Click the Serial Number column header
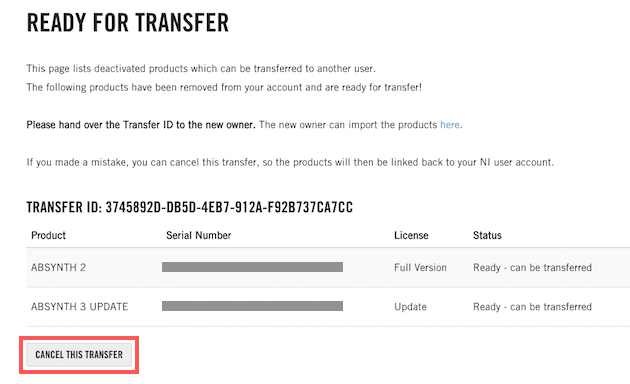 point(198,235)
